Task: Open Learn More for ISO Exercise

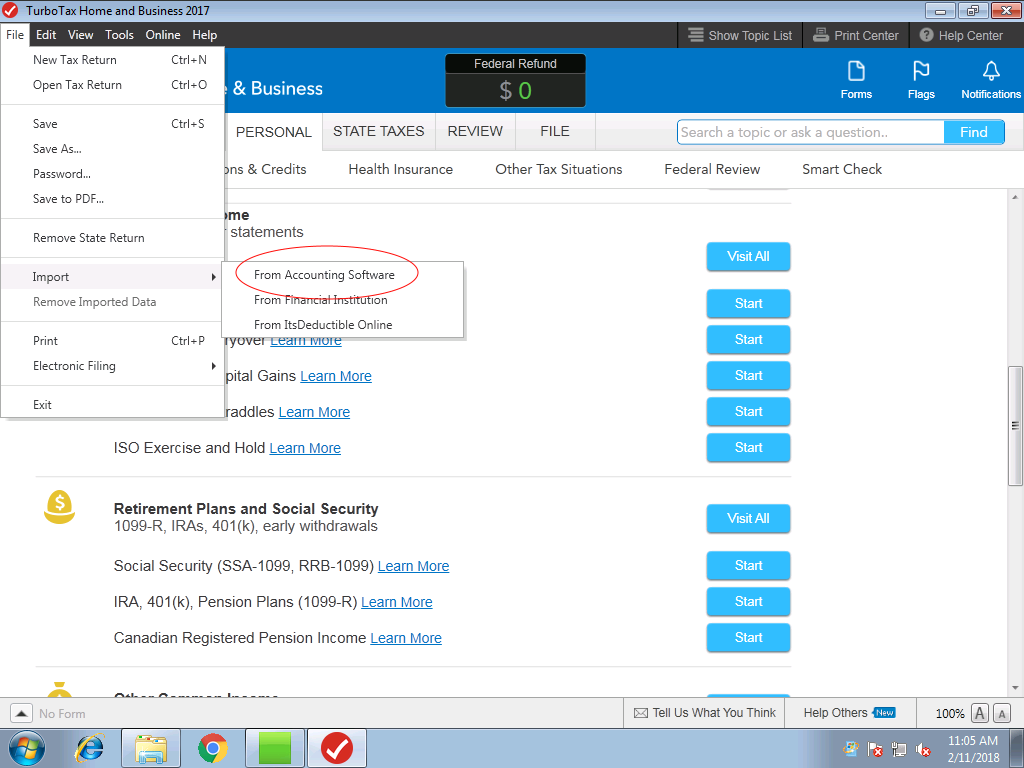Action: tap(305, 448)
